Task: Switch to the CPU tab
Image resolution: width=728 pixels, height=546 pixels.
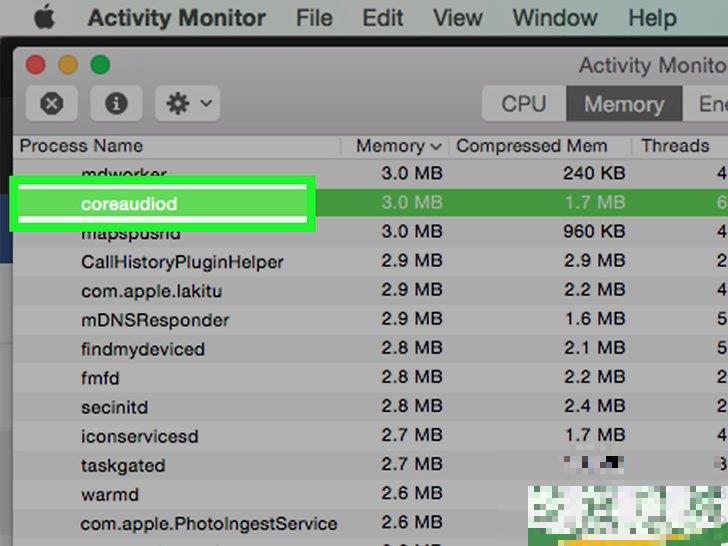Action: pyautogui.click(x=524, y=104)
